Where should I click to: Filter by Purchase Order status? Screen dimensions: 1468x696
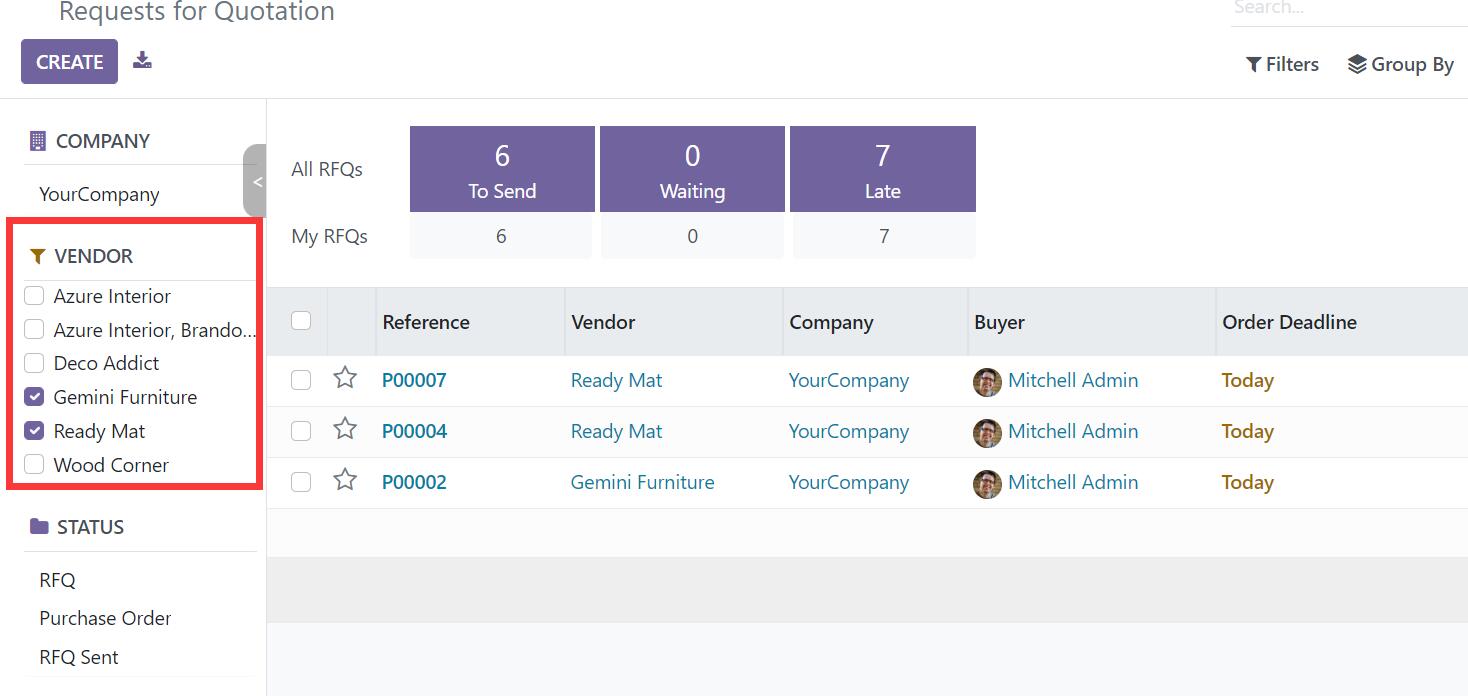pos(105,618)
